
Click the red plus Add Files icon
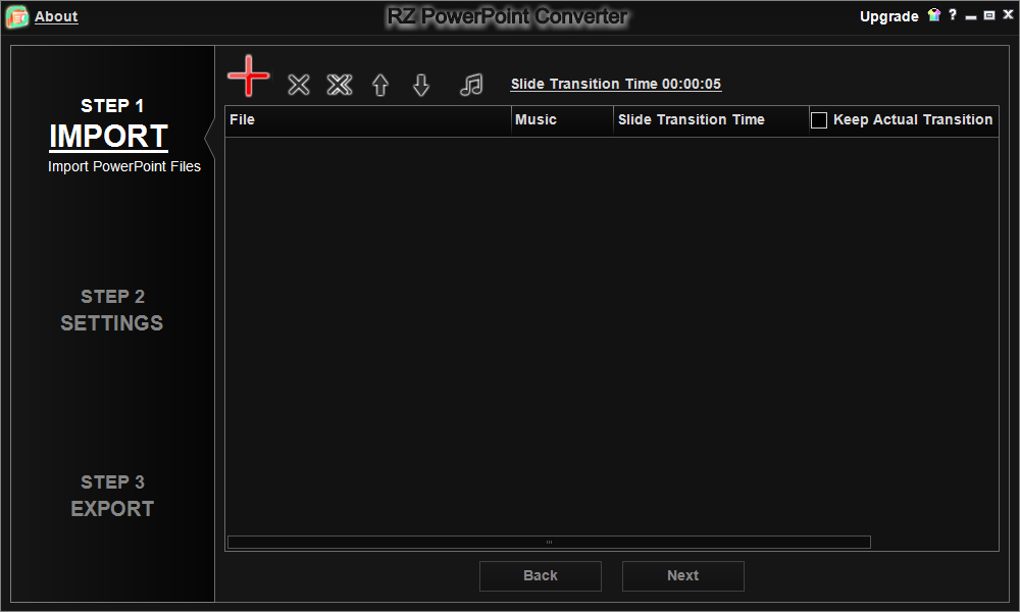248,75
